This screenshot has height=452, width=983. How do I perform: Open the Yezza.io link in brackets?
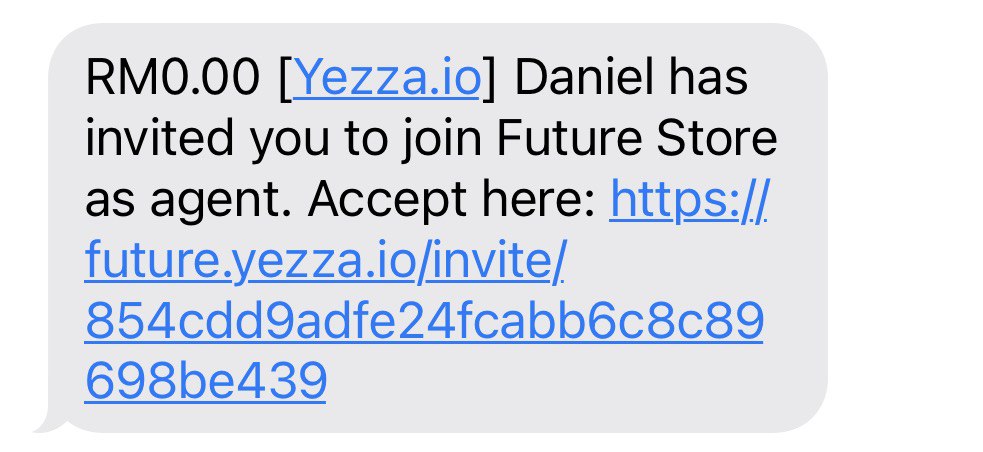tap(387, 78)
